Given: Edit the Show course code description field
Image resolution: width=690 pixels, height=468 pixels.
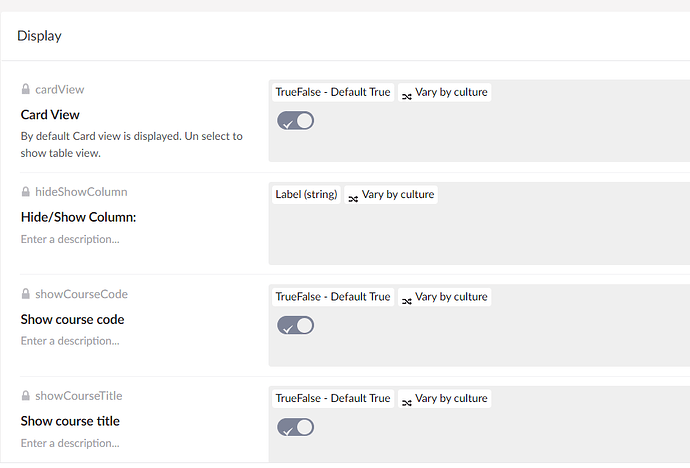Looking at the screenshot, I should [70, 341].
